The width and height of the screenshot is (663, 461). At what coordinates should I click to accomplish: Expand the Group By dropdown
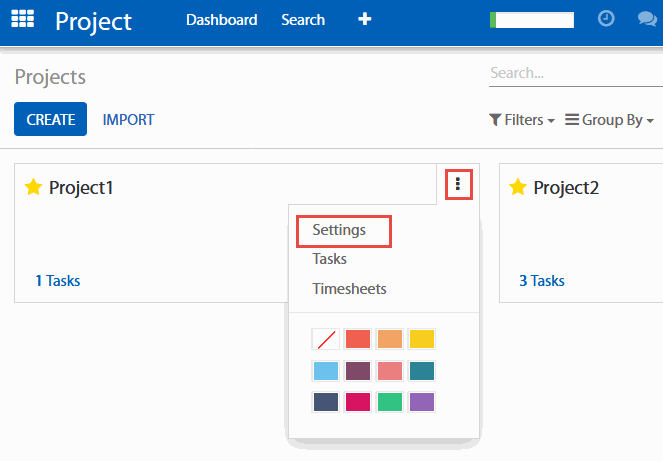(x=609, y=120)
